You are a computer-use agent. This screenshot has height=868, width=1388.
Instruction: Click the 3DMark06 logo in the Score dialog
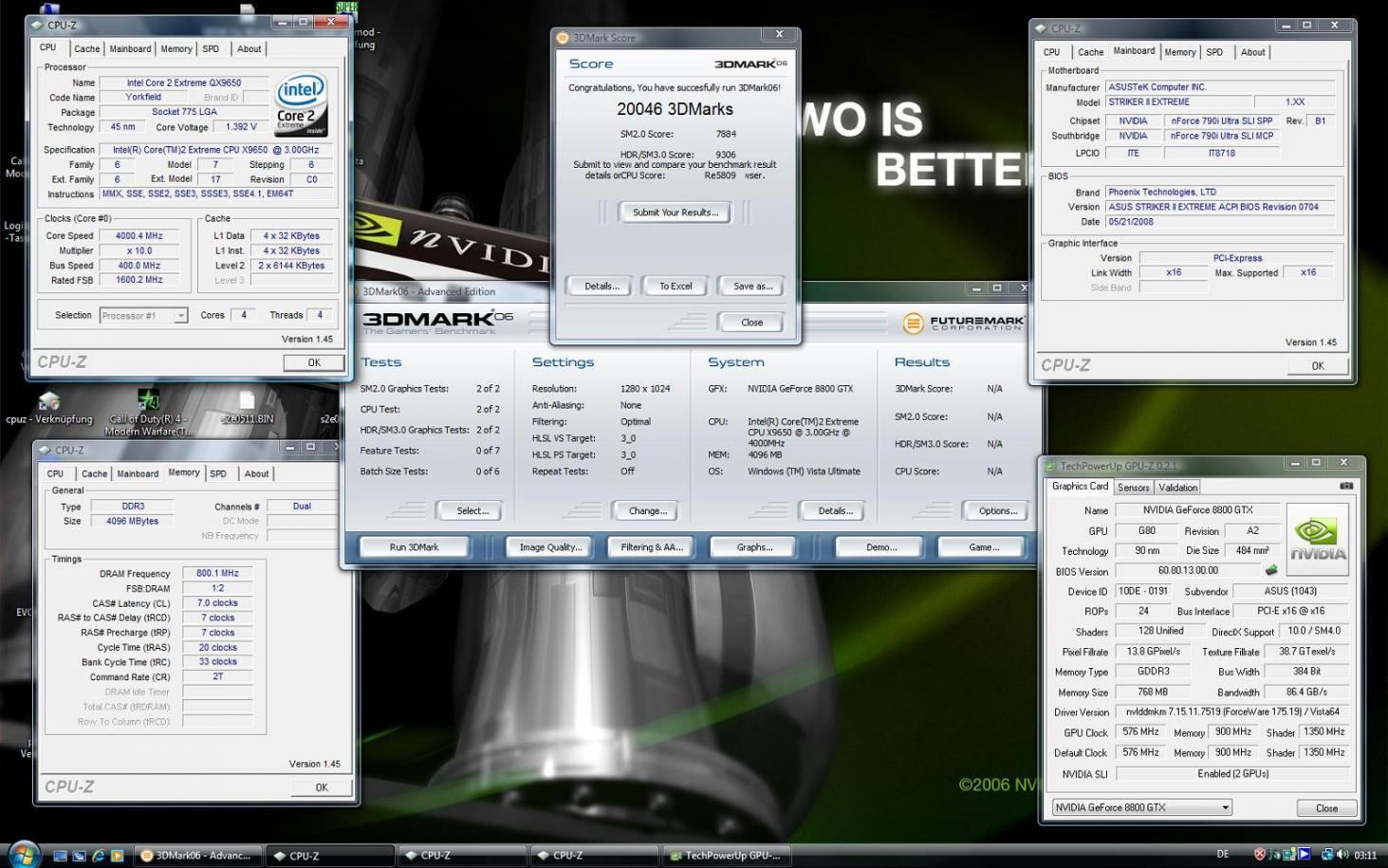coord(750,64)
